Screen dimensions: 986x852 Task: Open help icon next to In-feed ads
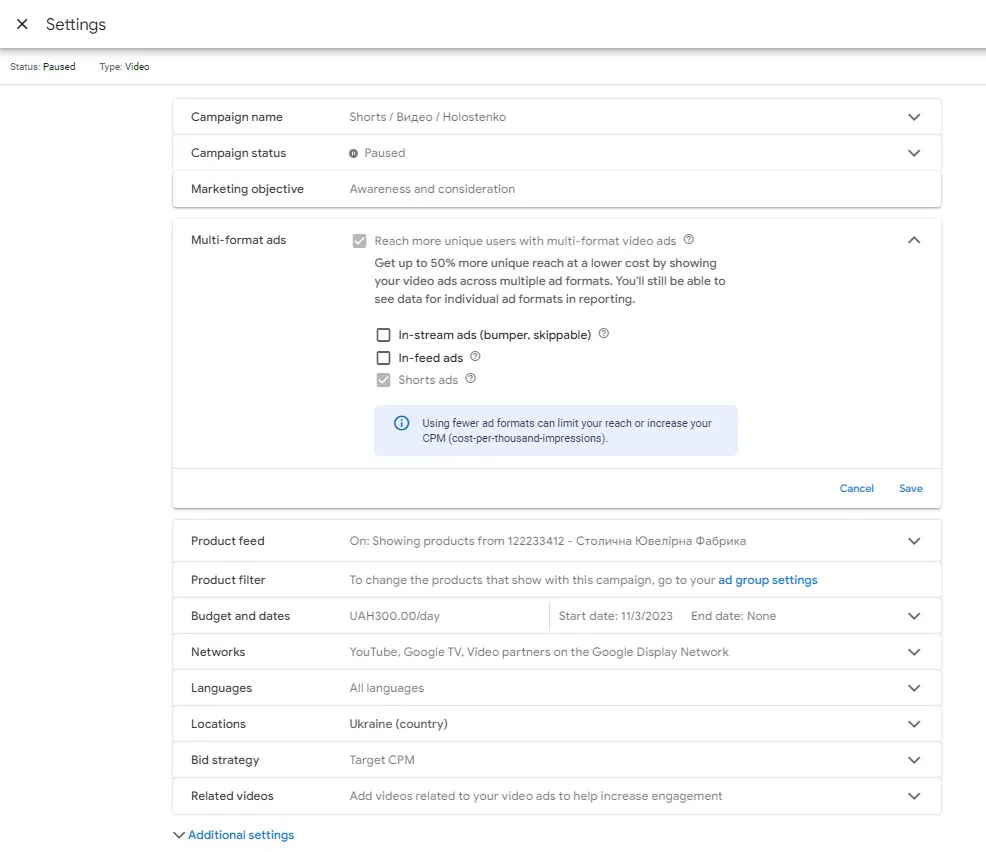point(475,357)
